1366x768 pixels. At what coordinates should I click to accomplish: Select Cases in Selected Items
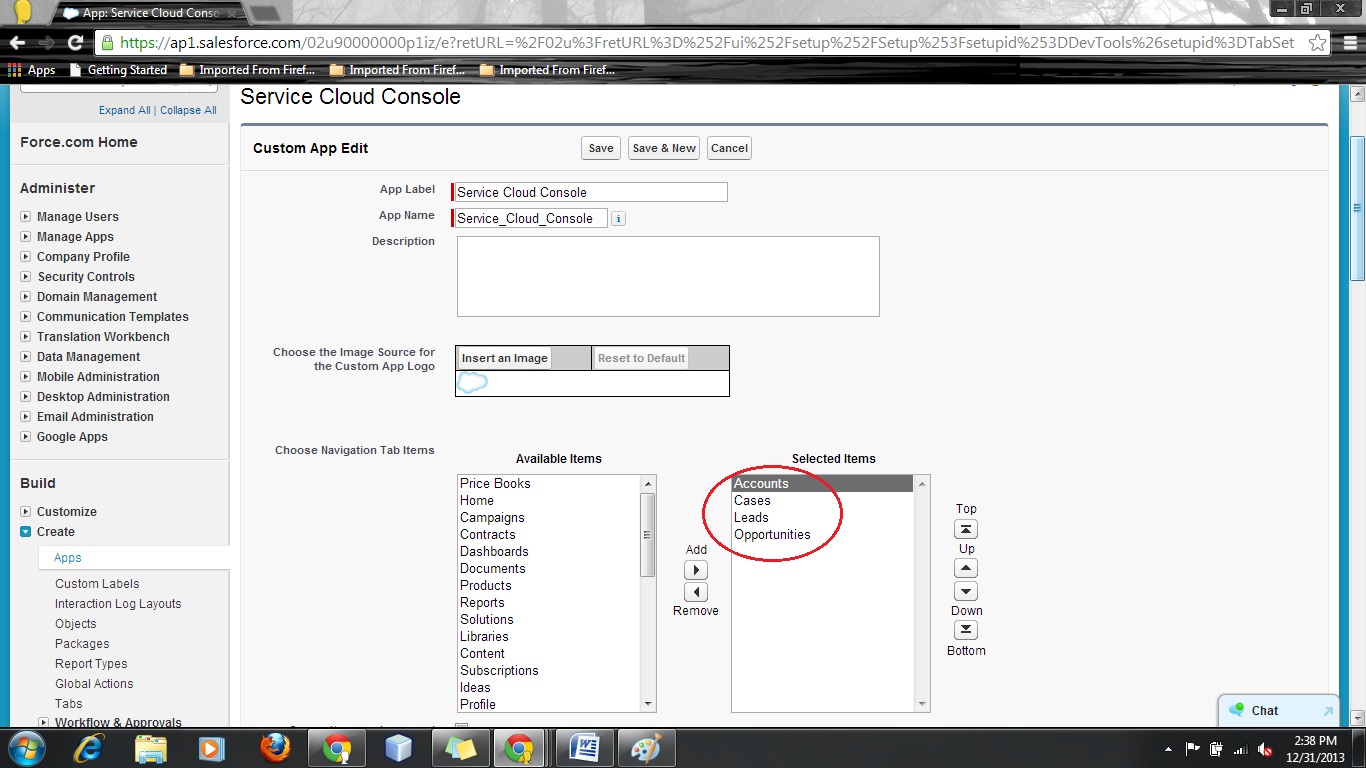pyautogui.click(x=822, y=501)
